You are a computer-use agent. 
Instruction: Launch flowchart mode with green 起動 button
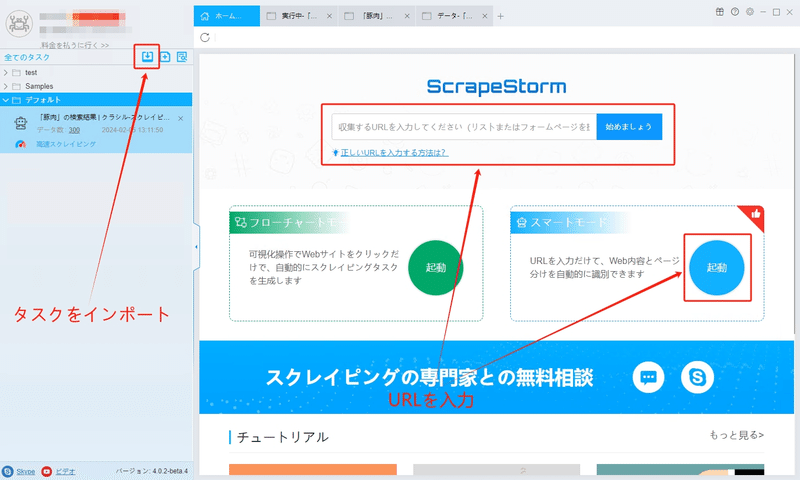click(x=436, y=267)
